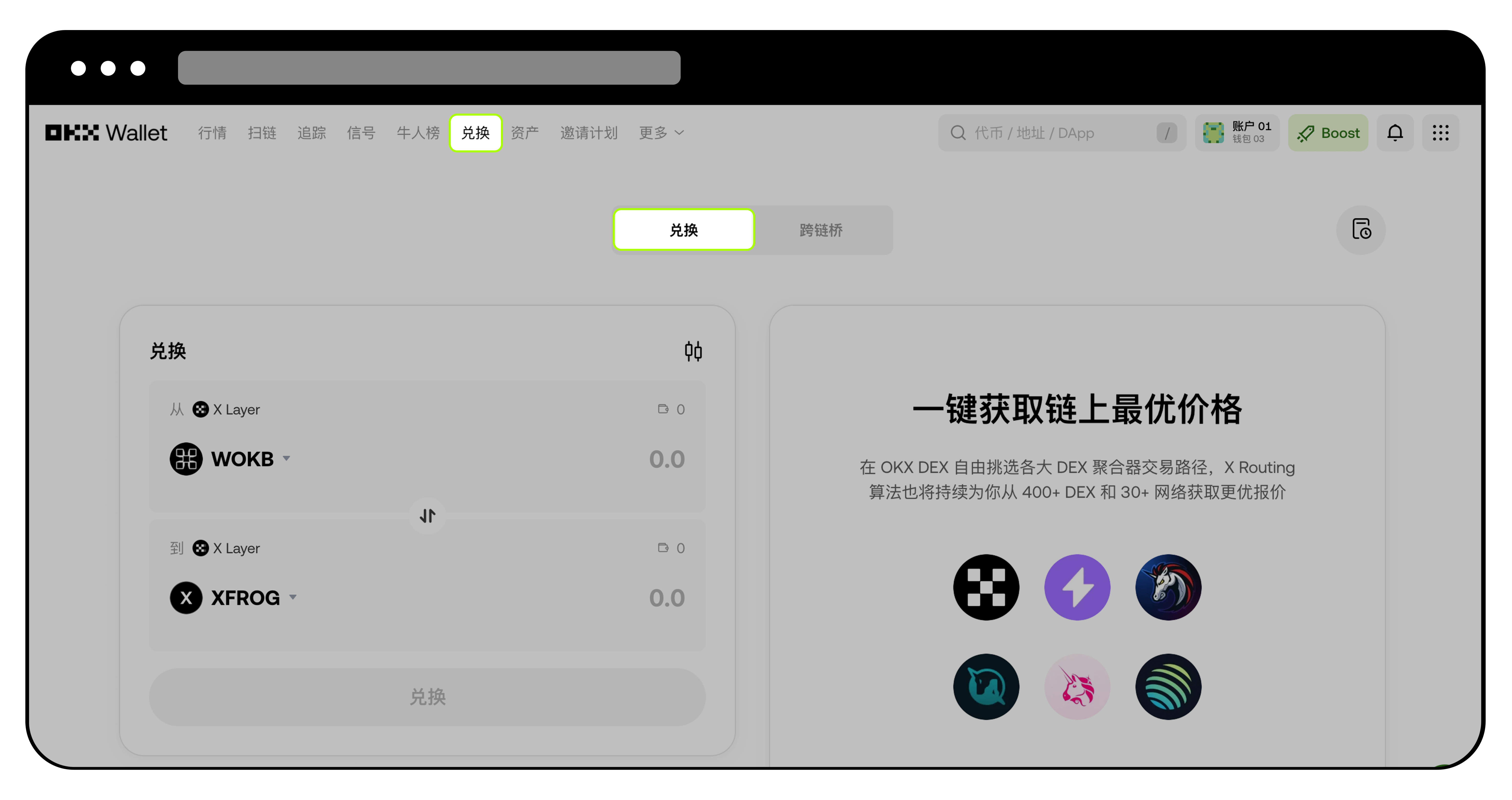Click the destination wallet balance 0
The image size is (1512, 800).
tap(671, 548)
